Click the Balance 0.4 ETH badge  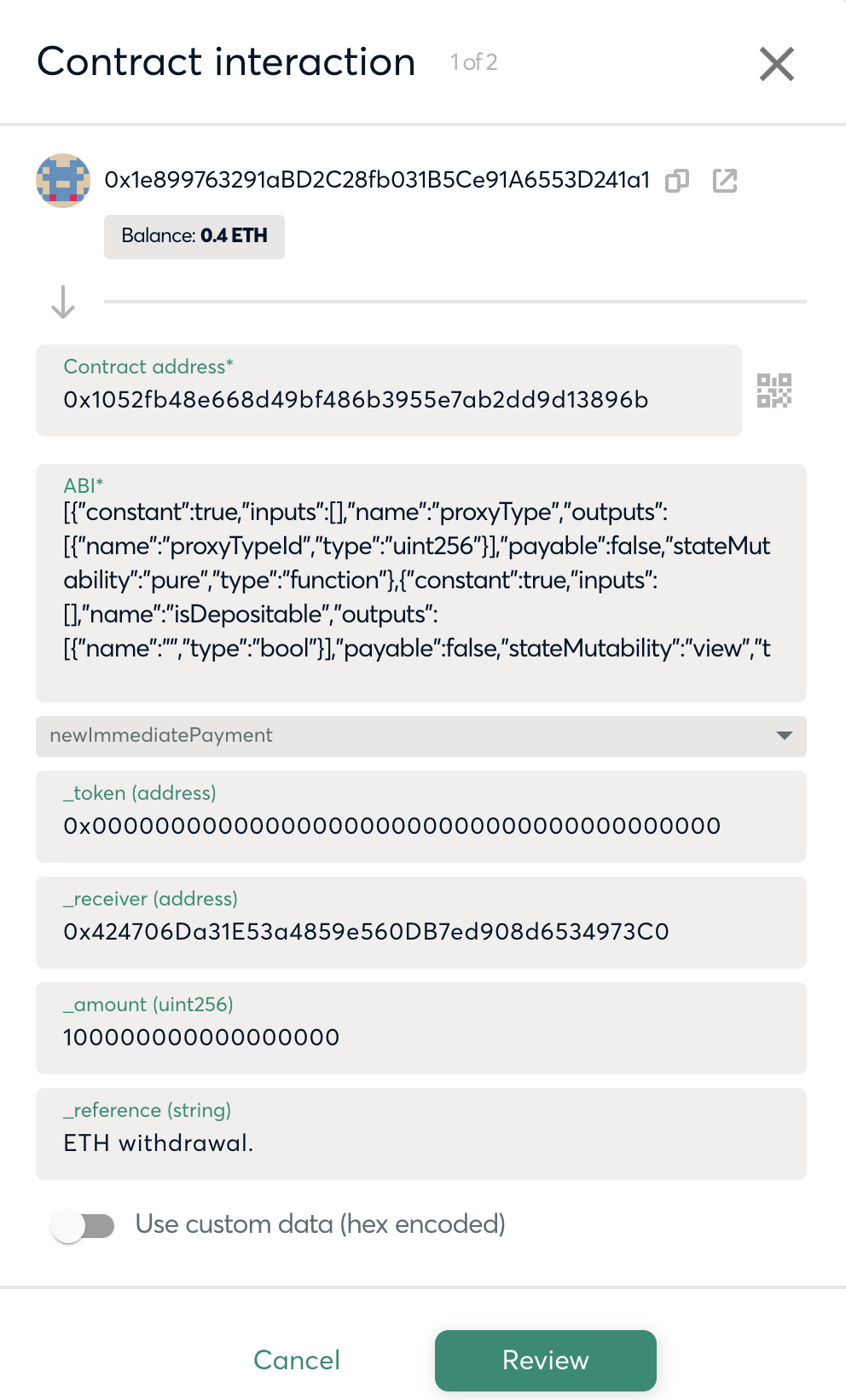194,236
